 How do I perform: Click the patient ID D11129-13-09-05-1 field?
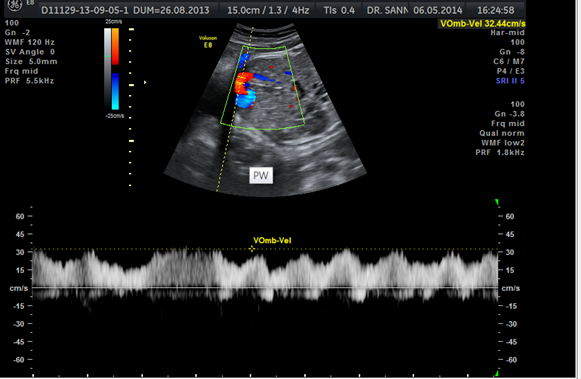tap(85, 10)
